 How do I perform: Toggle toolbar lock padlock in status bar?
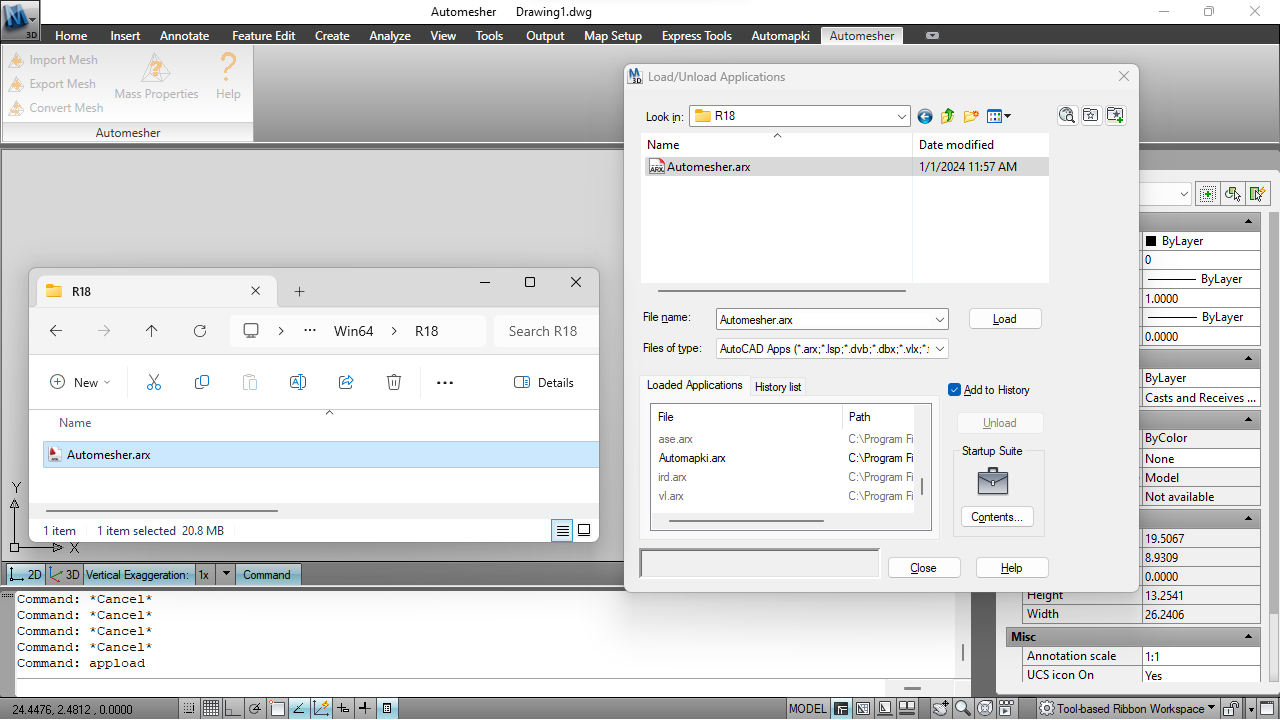point(1232,709)
